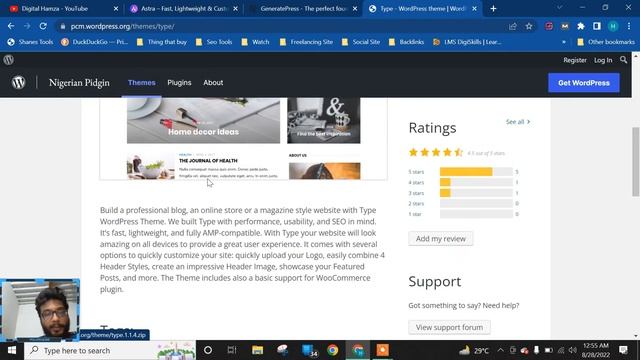
Task: Click the small WordPress logo in admin bar
Action: 9,60
